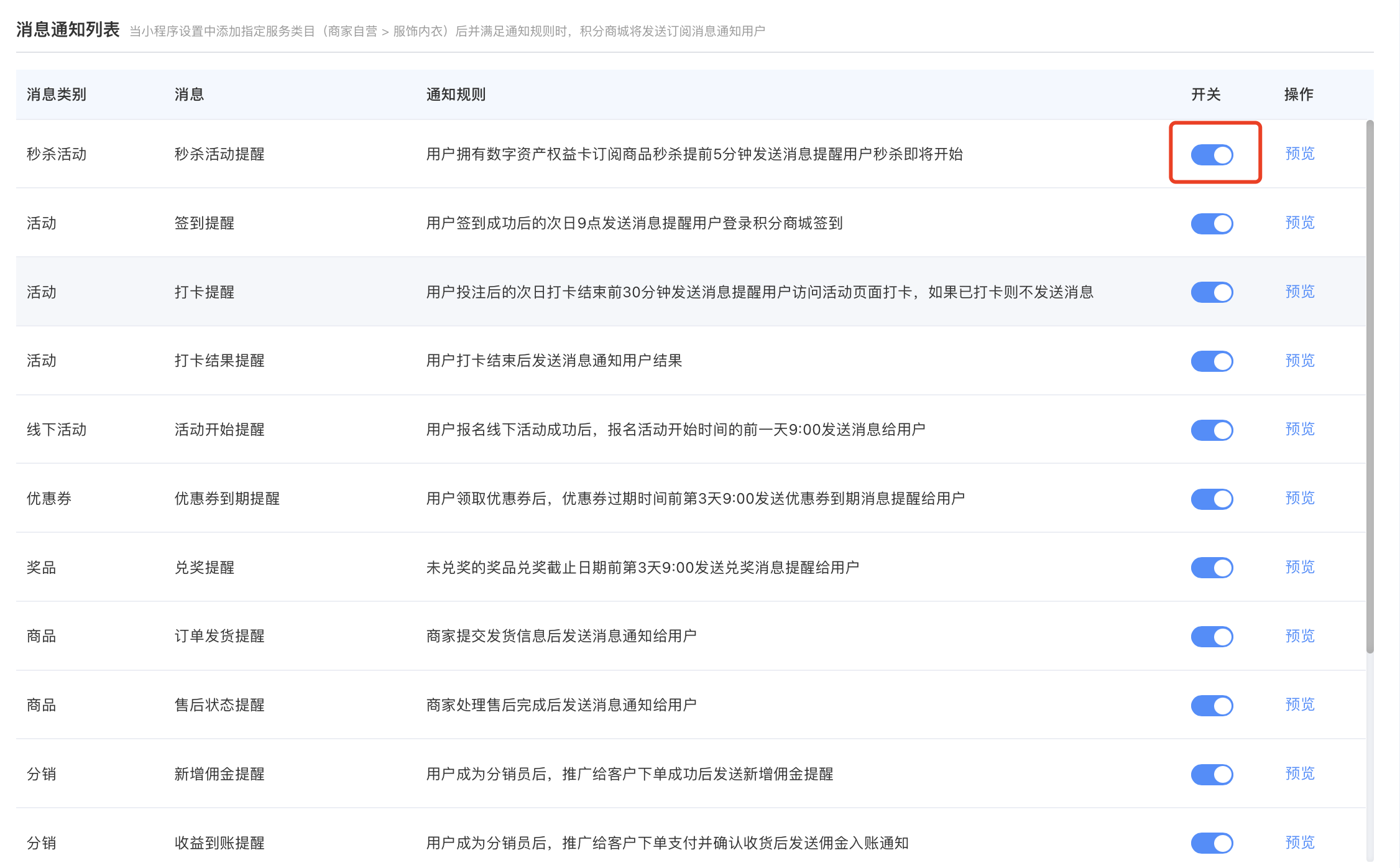Preview the 兑奖提醒 message
The width and height of the screenshot is (1400, 868).
coord(1299,567)
